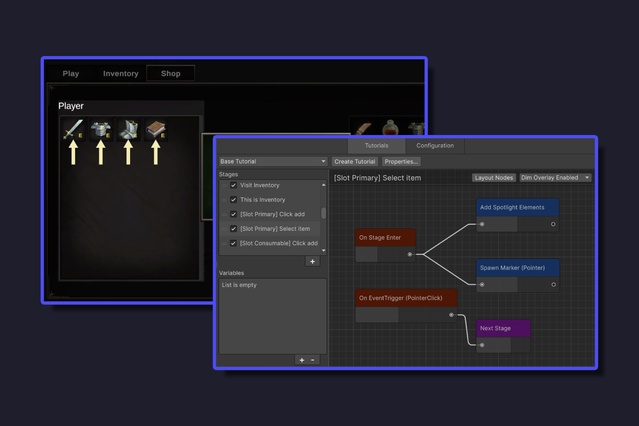Select the On EventTrigger (PointerClick) node header
The height and width of the screenshot is (426, 639).
[x=406, y=298]
